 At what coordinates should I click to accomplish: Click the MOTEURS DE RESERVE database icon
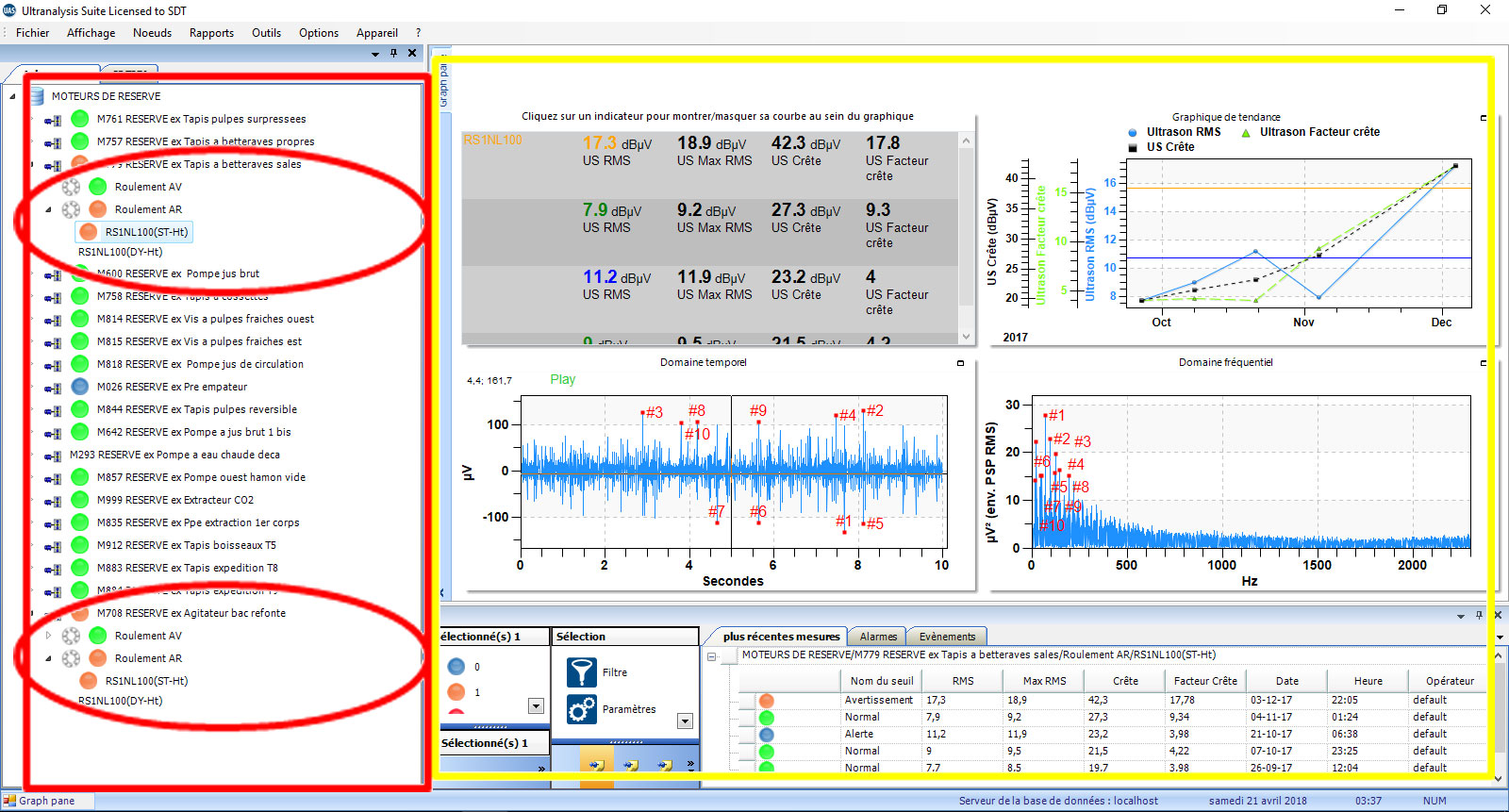pos(37,96)
